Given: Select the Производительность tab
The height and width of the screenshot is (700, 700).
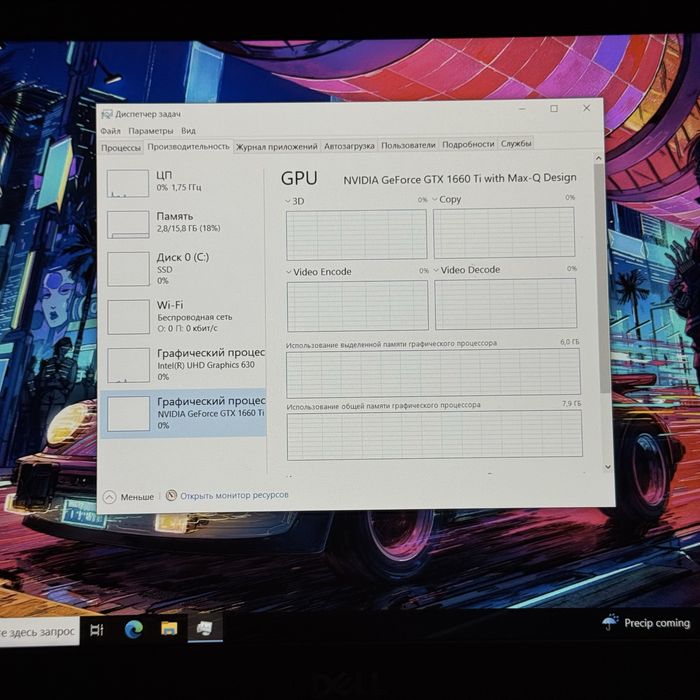Looking at the screenshot, I should (x=188, y=147).
